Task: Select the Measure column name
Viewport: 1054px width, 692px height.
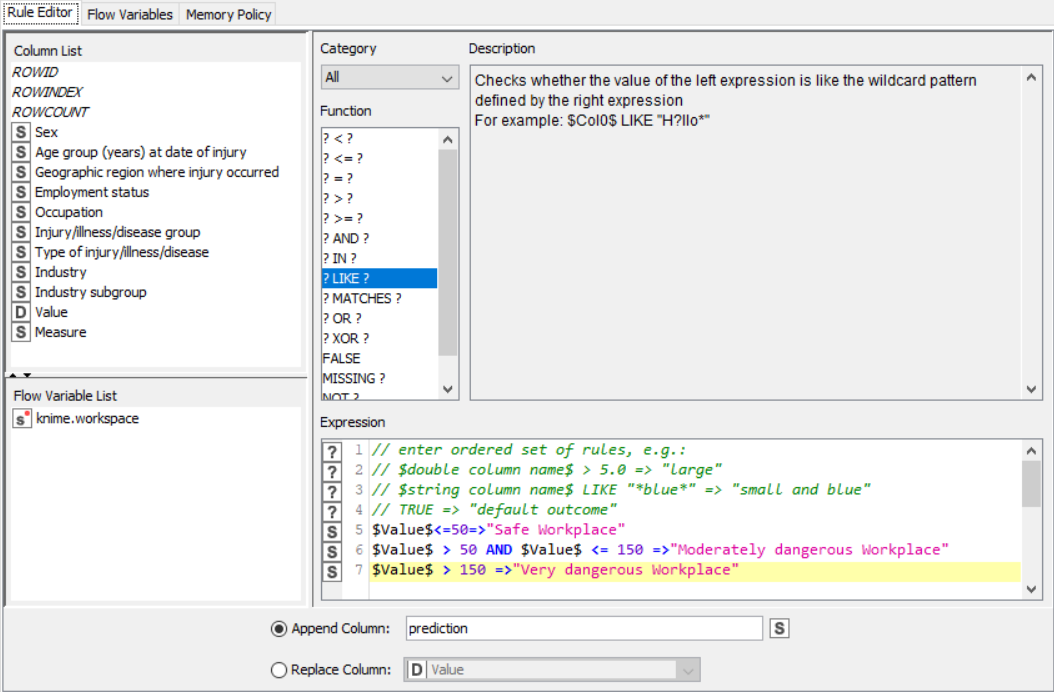Action: tap(60, 332)
